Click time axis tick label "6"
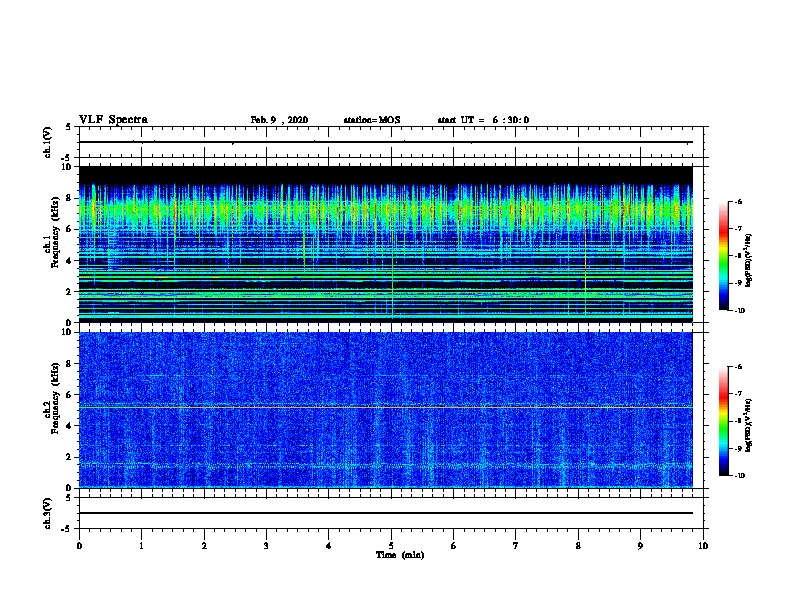This screenshot has height=612, width=792. point(453,546)
